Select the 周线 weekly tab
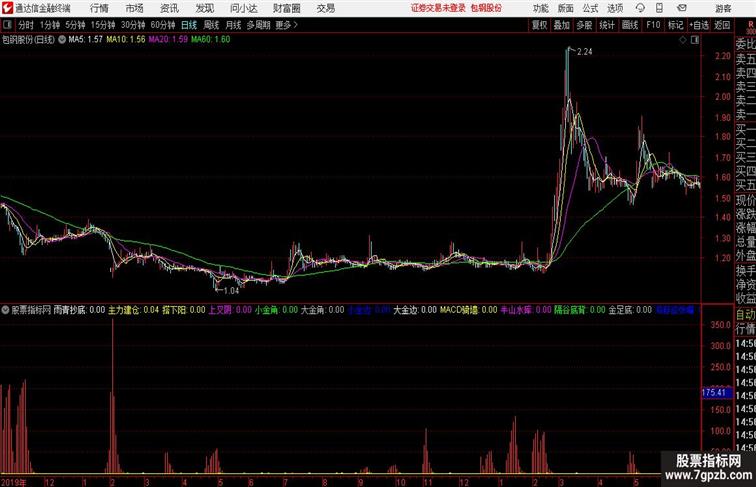This screenshot has height=487, width=756. coord(211,25)
